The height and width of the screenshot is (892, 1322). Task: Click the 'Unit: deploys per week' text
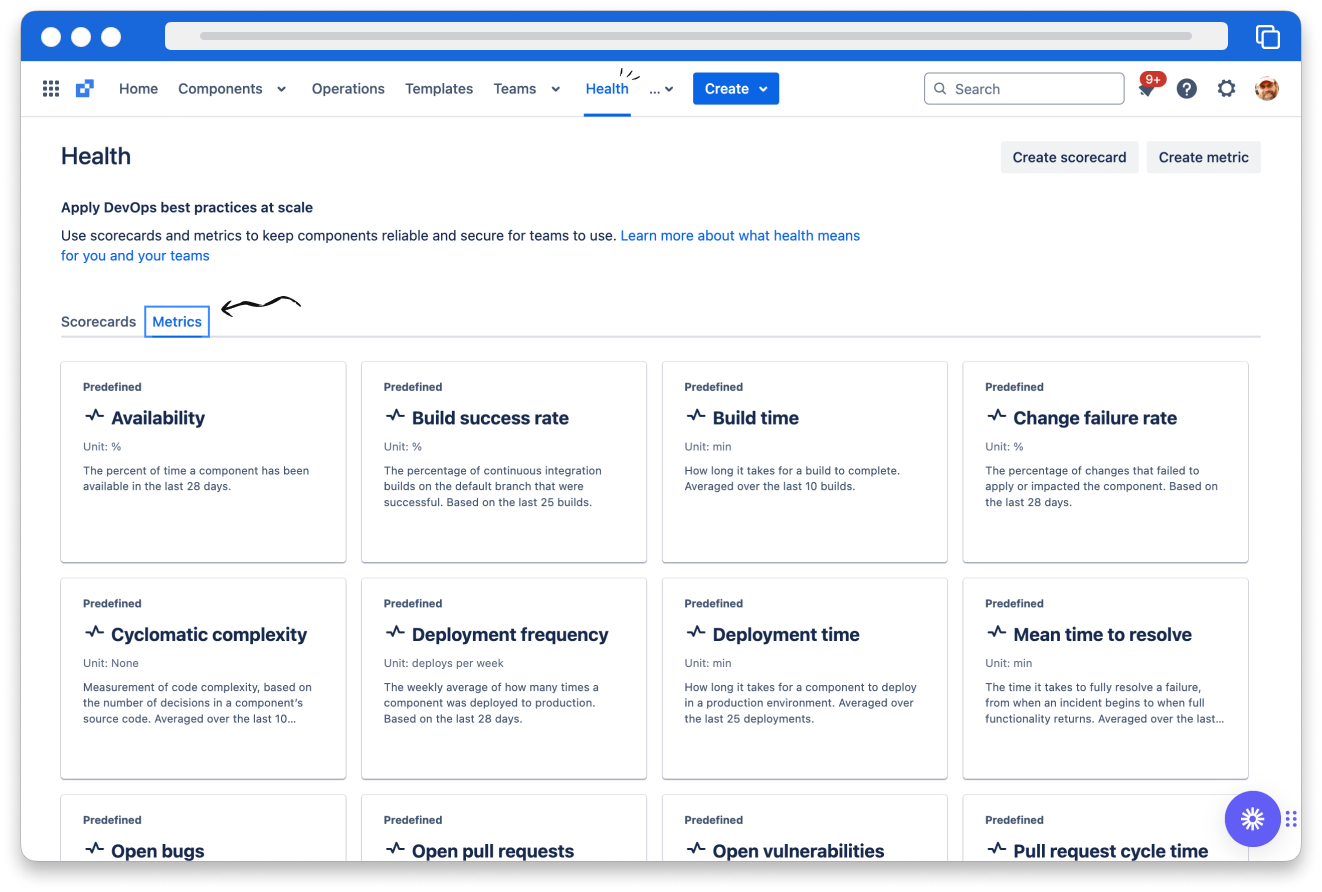[444, 663]
